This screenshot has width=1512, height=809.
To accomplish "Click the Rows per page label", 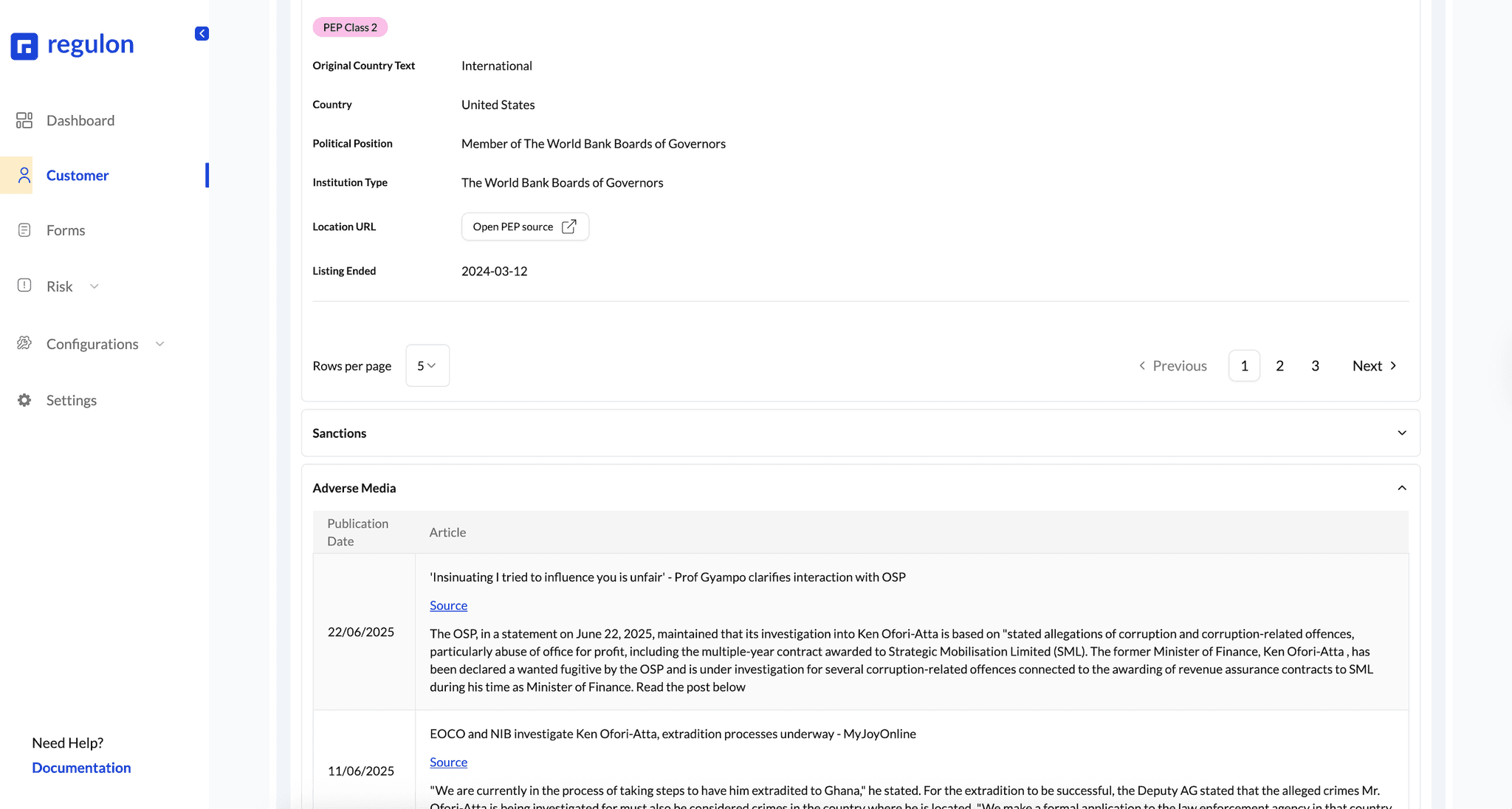I will 351,365.
